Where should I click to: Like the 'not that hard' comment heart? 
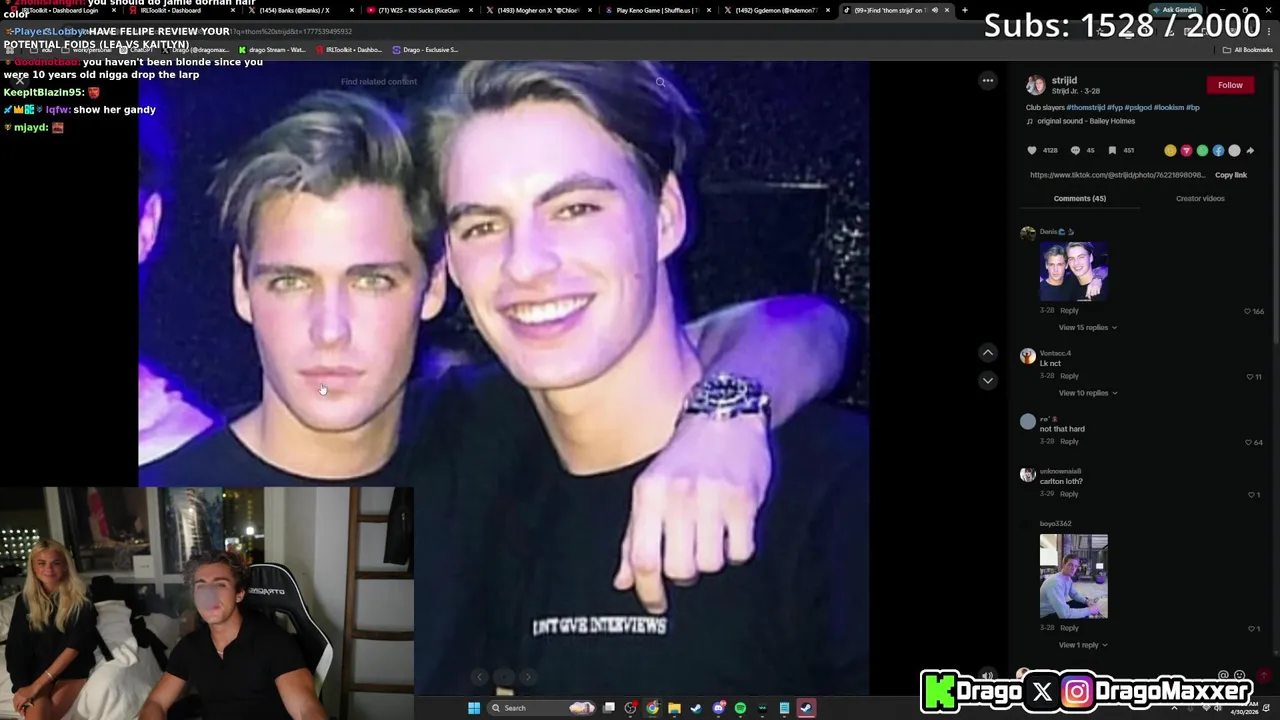point(1248,442)
